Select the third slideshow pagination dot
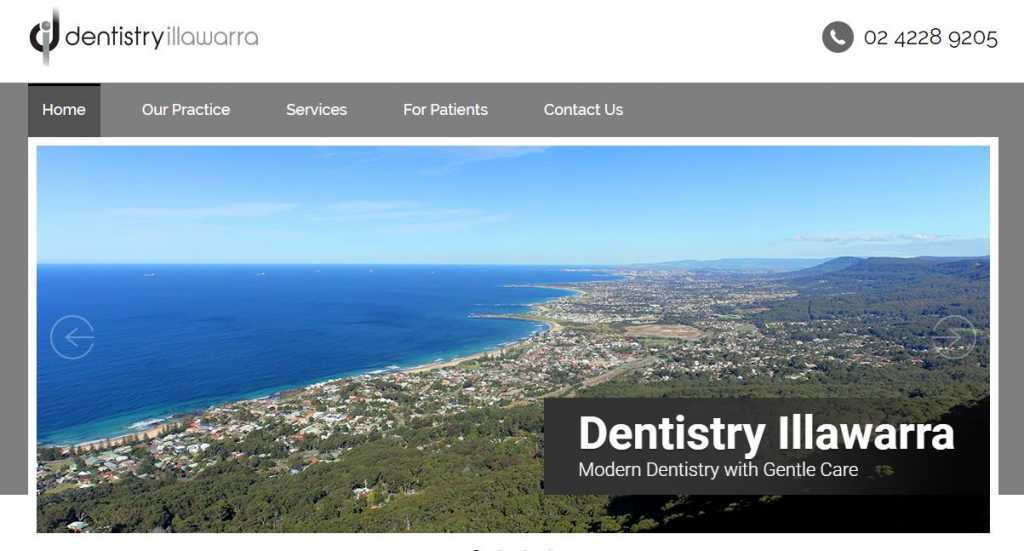The image size is (1024, 551). click(525, 550)
